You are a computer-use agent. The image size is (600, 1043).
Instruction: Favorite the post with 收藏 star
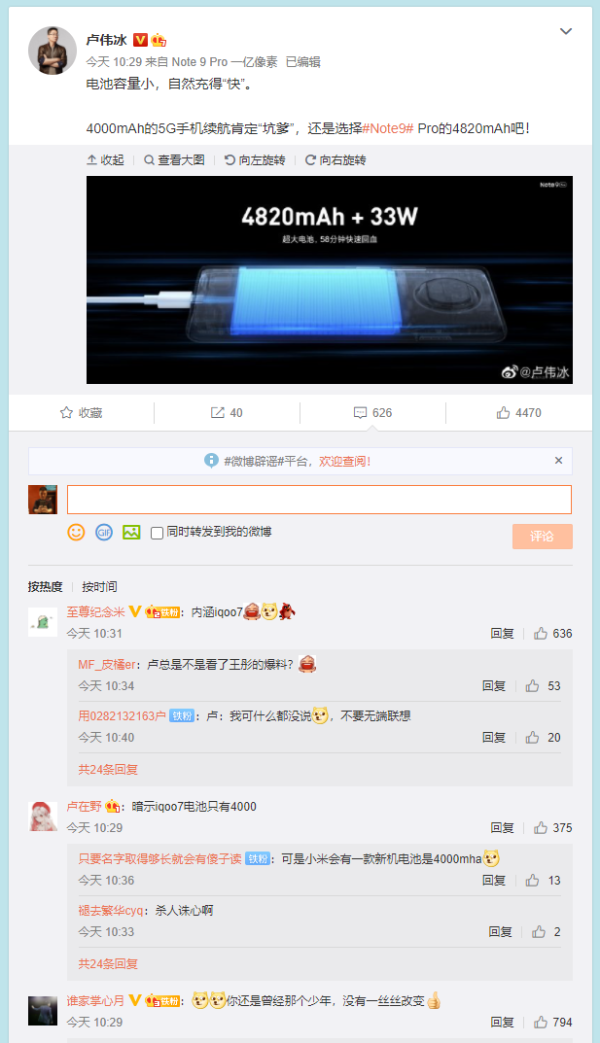[x=81, y=412]
